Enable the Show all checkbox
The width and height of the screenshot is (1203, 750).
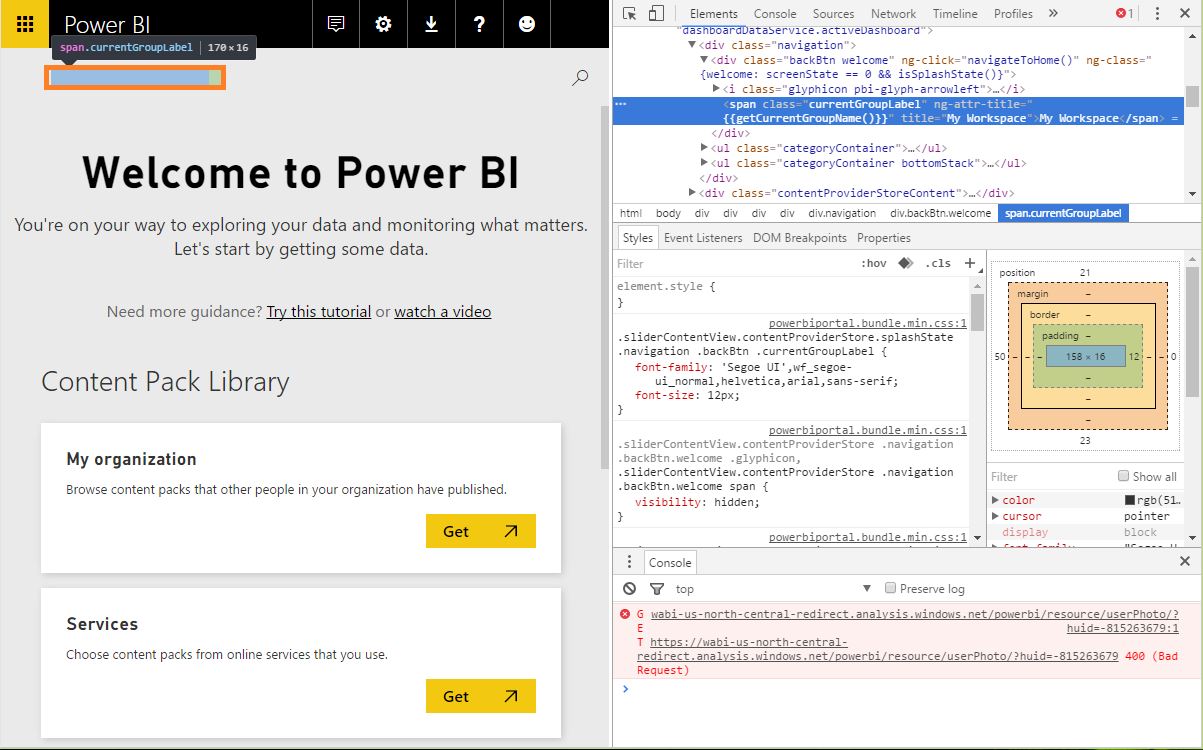coord(1124,476)
